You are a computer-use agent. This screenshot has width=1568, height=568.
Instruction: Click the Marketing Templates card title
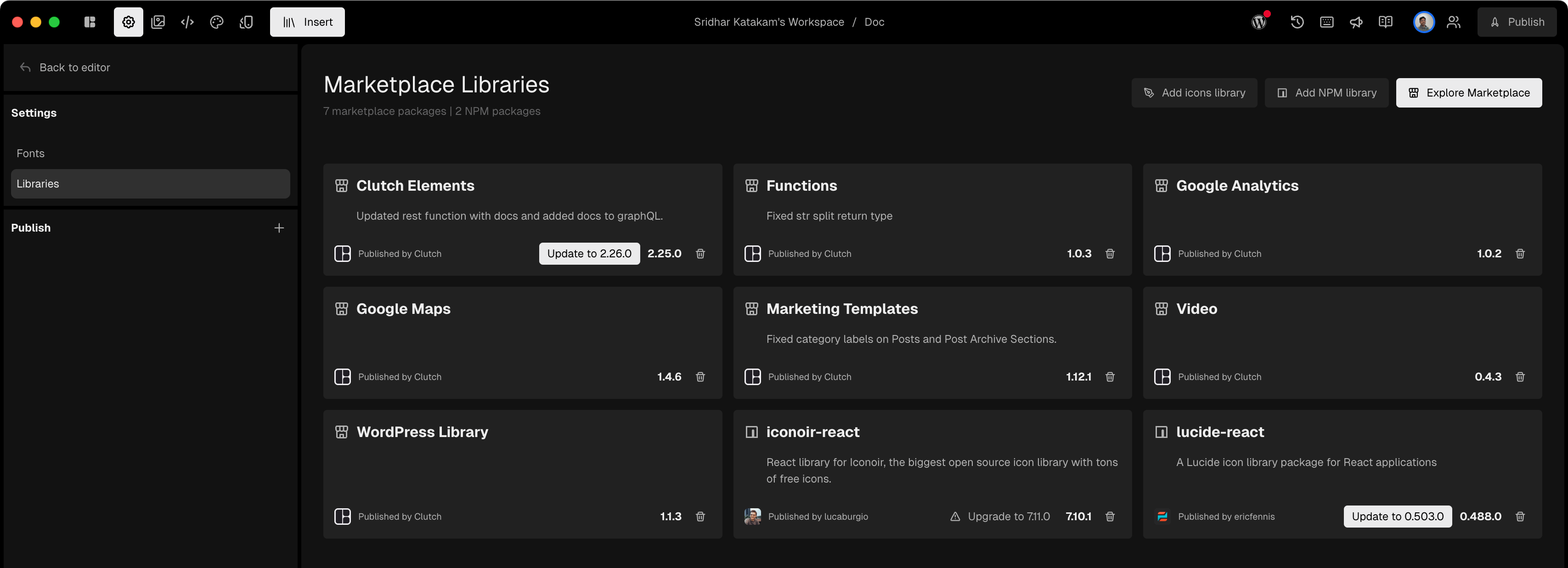point(842,309)
